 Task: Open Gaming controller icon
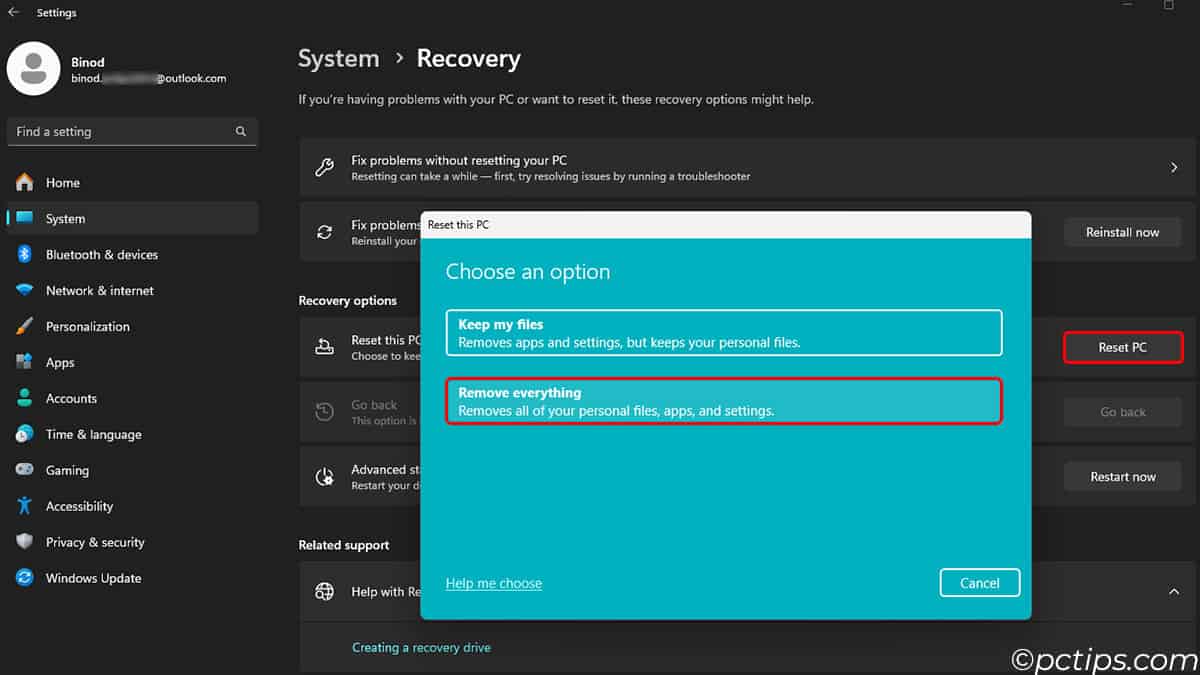tap(25, 471)
